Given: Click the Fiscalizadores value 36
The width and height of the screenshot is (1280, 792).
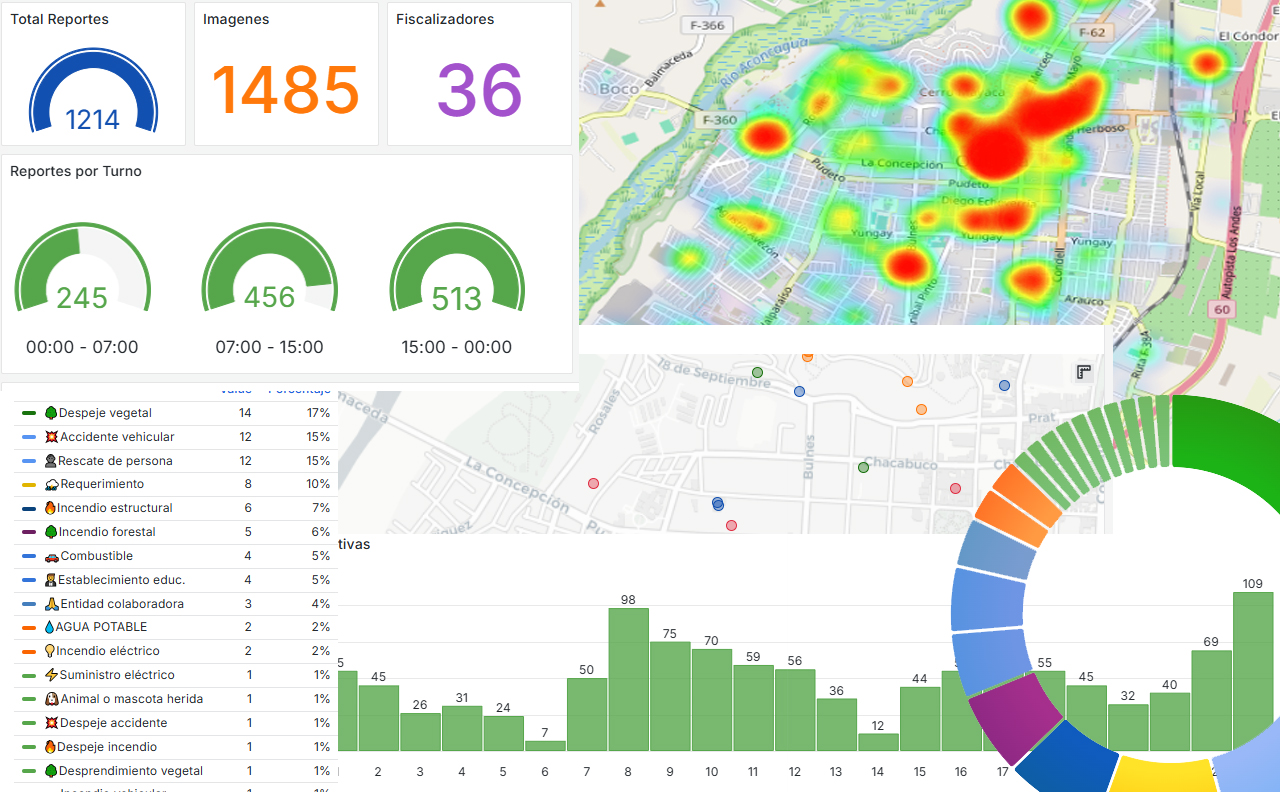Looking at the screenshot, I should click(479, 91).
